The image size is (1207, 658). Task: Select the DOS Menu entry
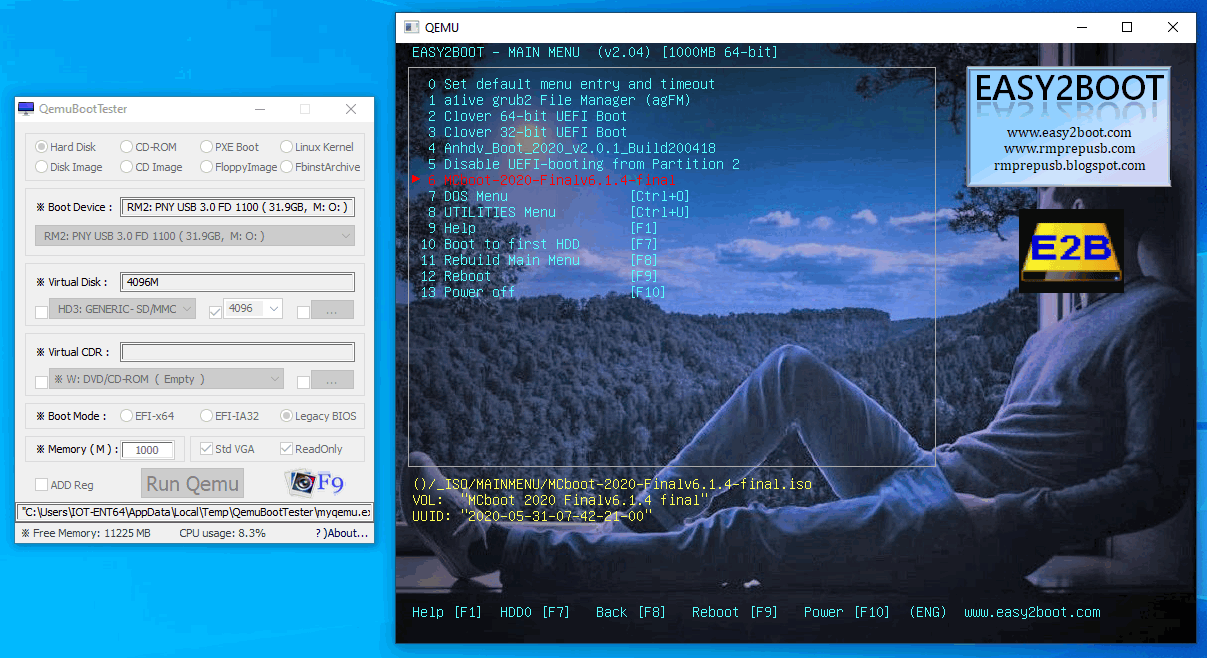(x=558, y=196)
